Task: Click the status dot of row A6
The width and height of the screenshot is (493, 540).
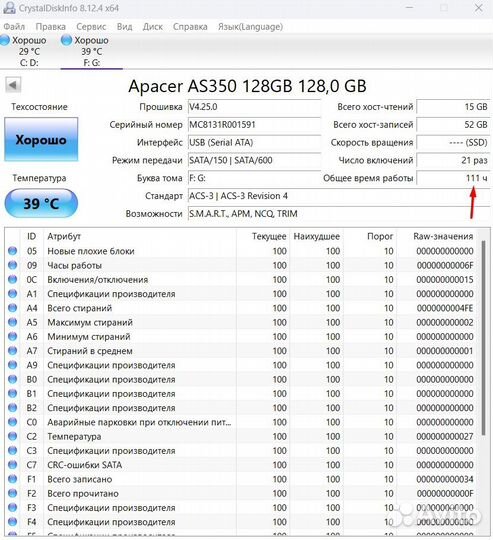Action: tap(12, 336)
